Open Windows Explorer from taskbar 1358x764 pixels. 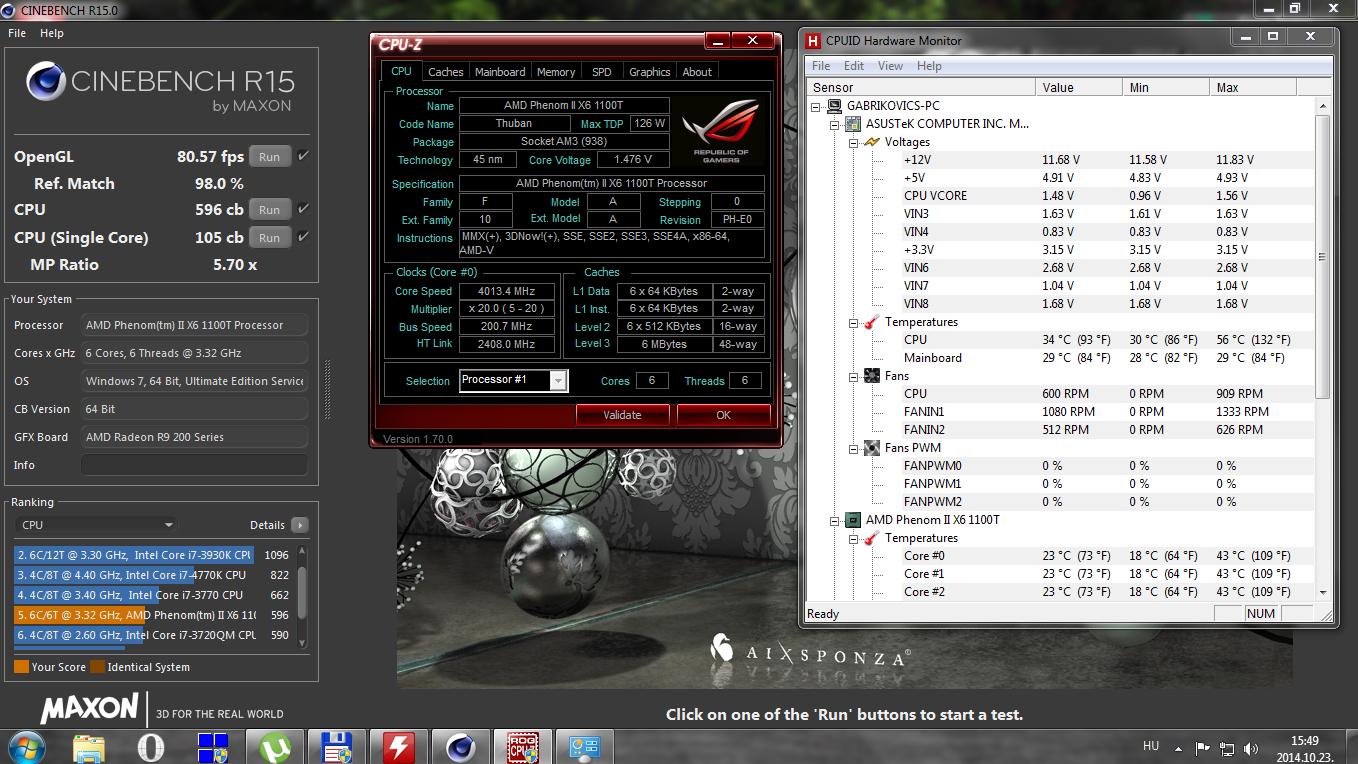coord(89,747)
